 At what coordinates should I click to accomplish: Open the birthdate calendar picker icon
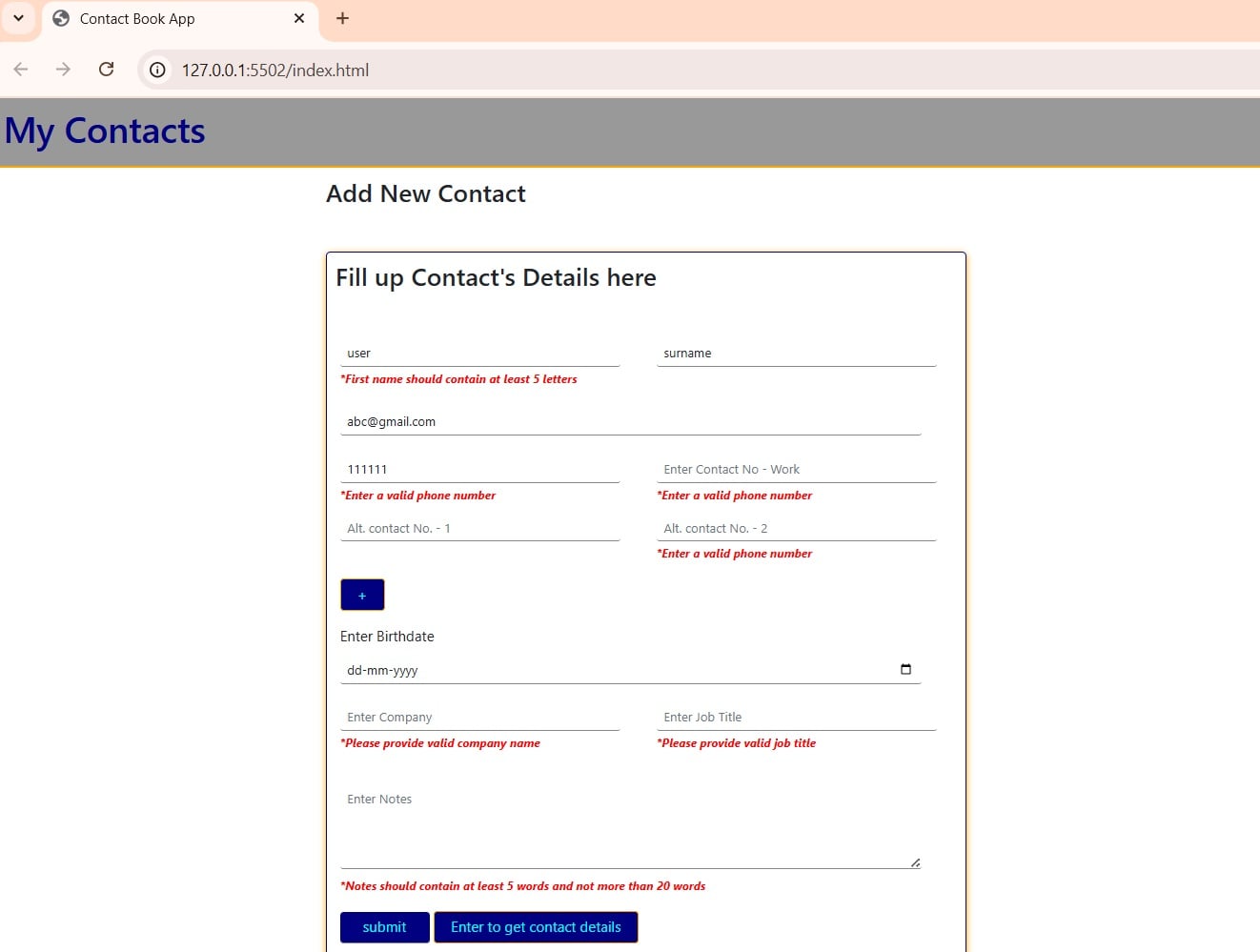pyautogui.click(x=905, y=669)
